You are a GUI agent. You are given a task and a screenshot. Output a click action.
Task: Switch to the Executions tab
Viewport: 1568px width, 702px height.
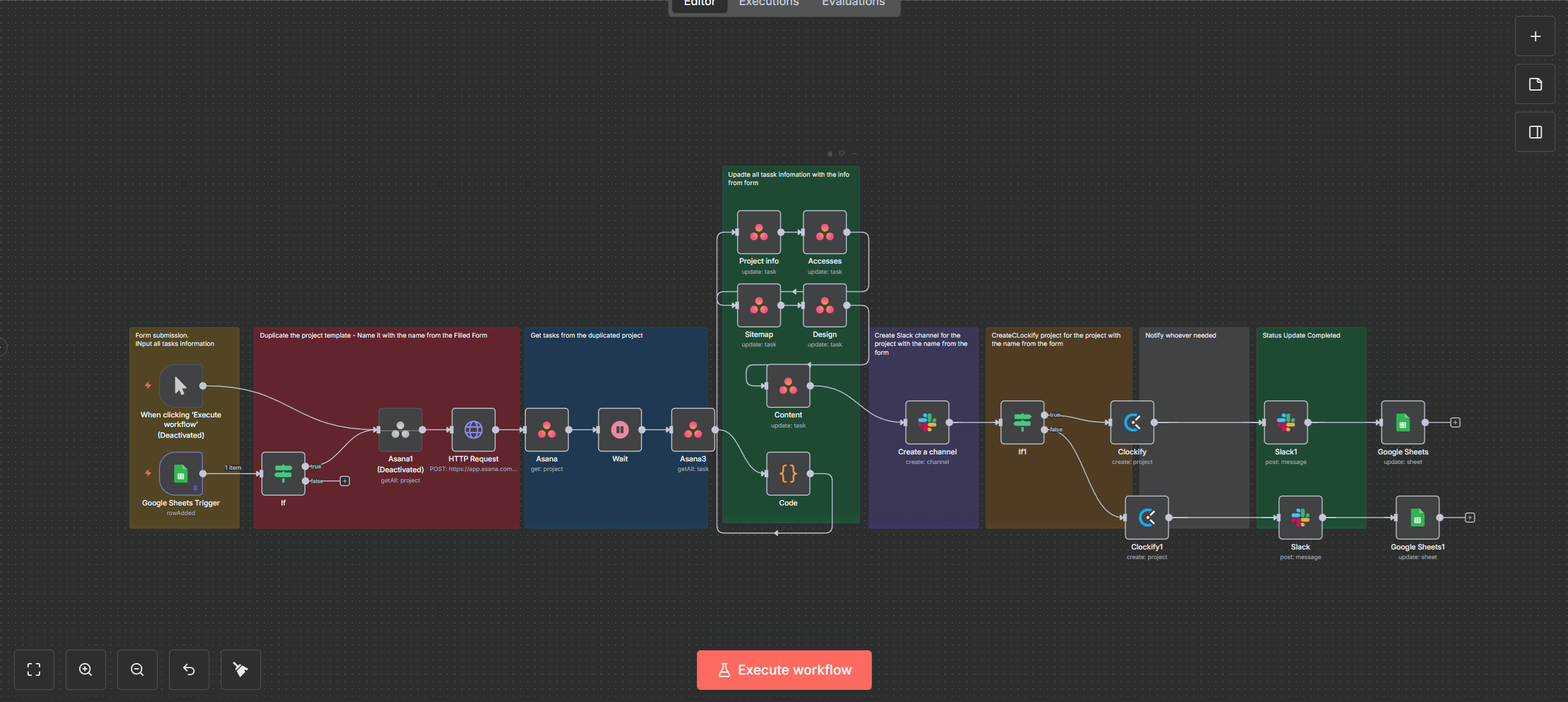click(x=768, y=4)
